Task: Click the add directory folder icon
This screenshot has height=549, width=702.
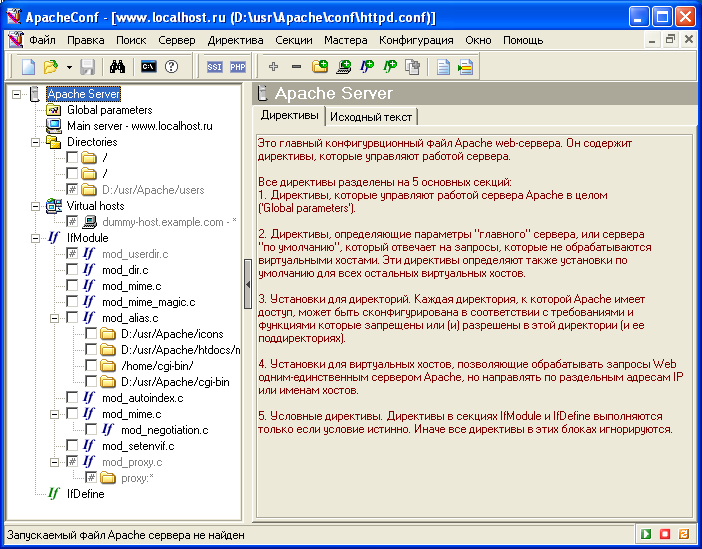Action: pos(320,67)
